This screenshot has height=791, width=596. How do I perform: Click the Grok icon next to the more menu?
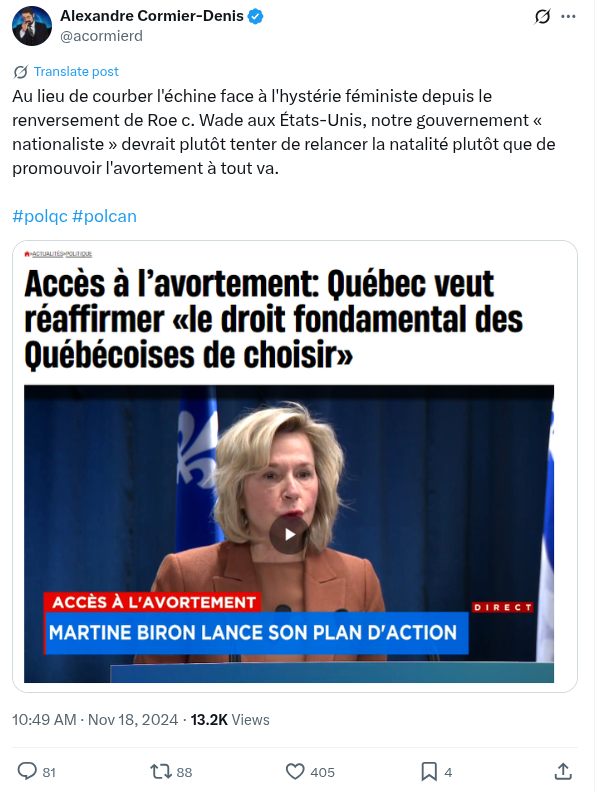543,17
